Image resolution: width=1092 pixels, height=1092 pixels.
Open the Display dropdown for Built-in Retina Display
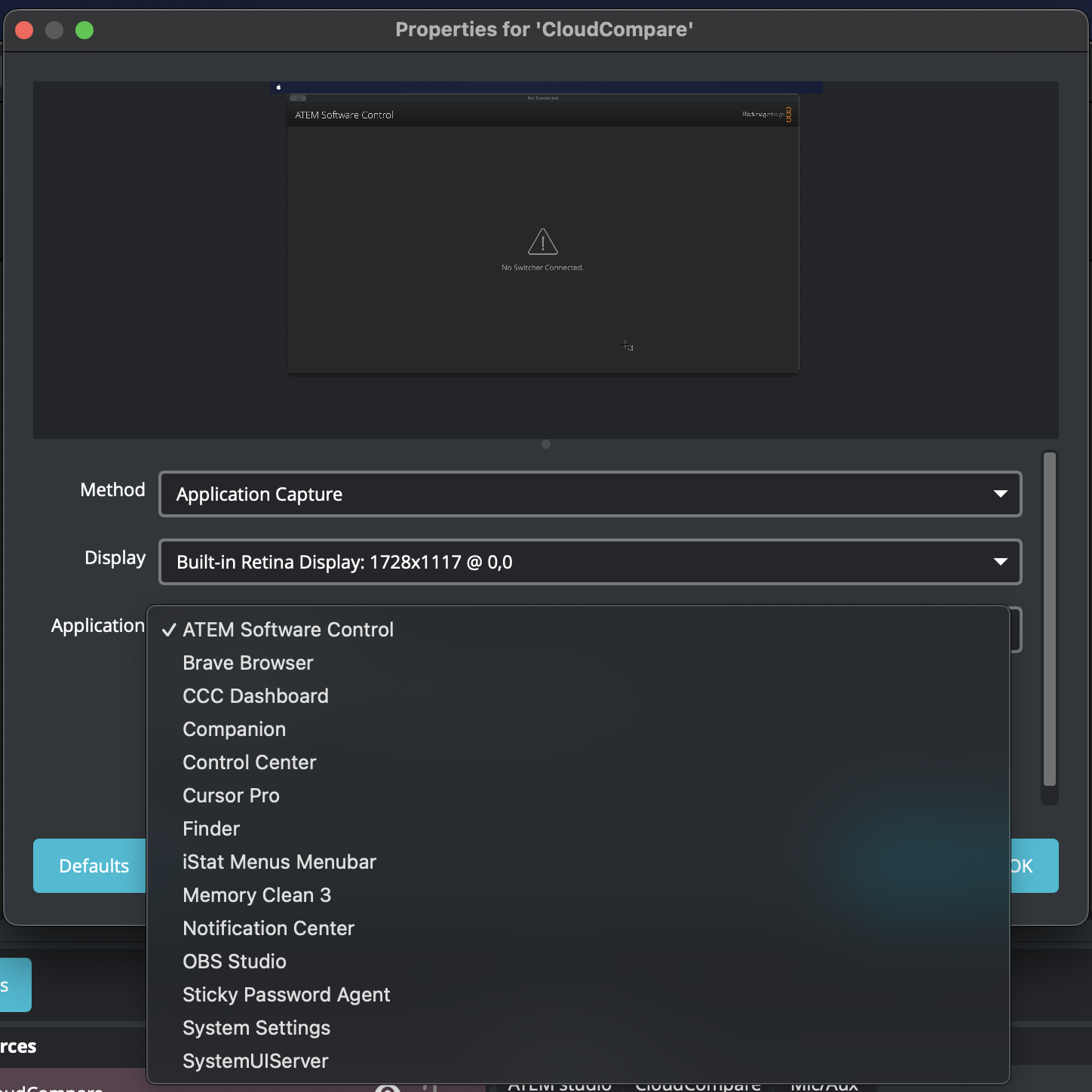pyautogui.click(x=590, y=562)
